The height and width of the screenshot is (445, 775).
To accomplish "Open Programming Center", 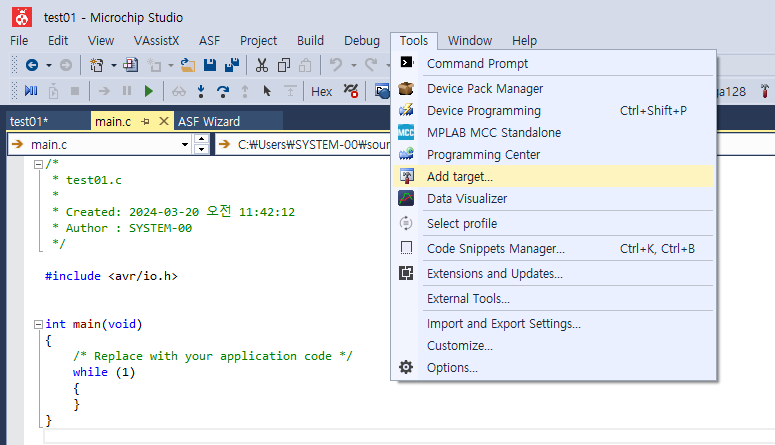I will (x=554, y=154).
